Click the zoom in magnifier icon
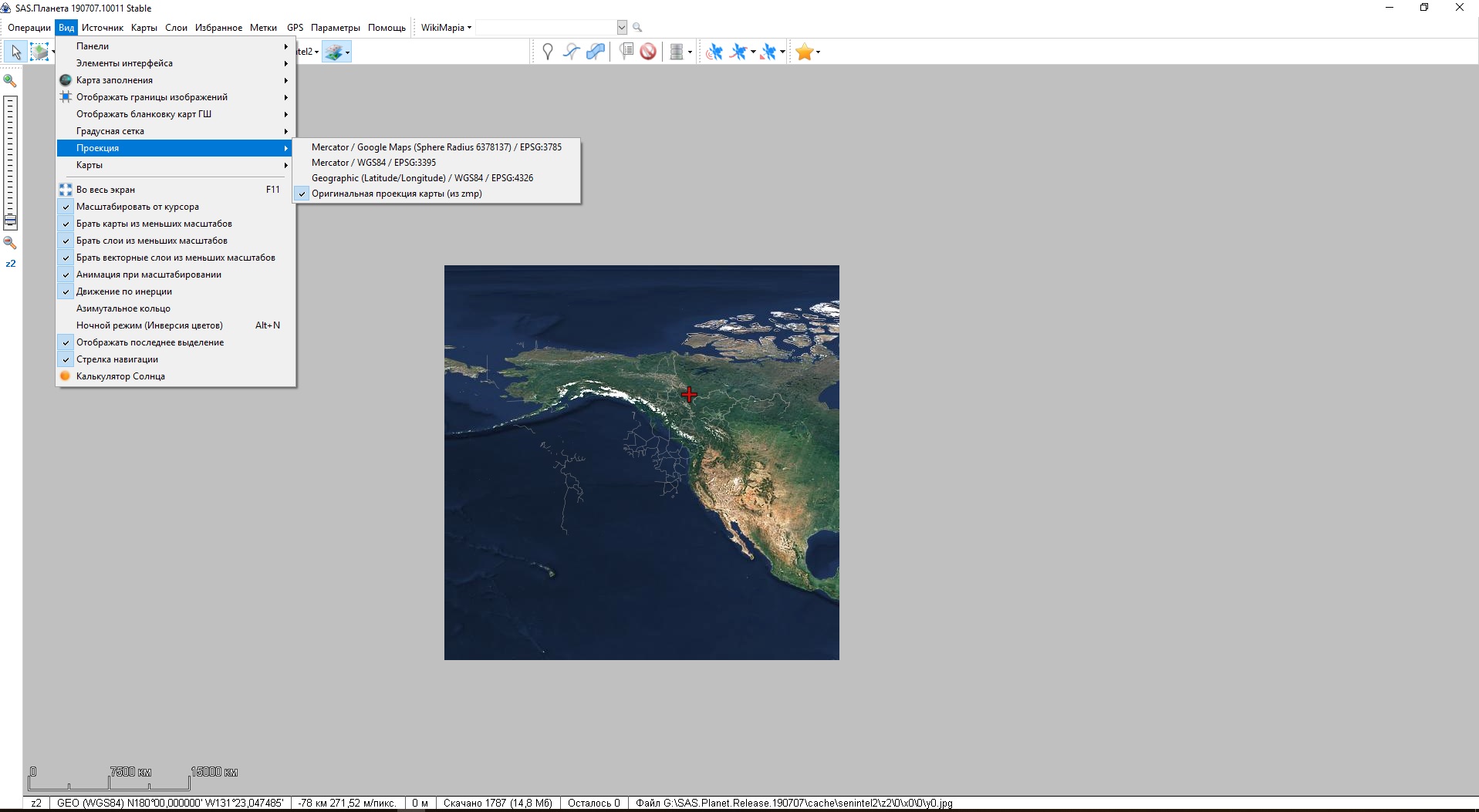This screenshot has width=1479, height=812. click(x=10, y=80)
